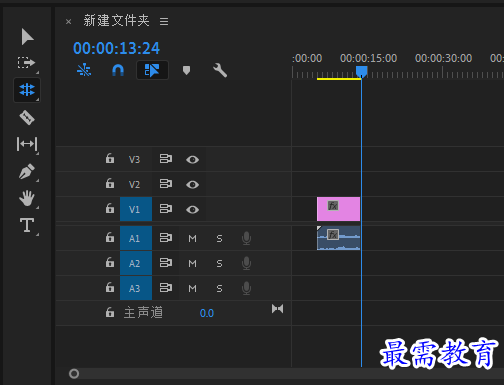Click time ruler at 00:00:15:00
The height and width of the screenshot is (385, 504).
(368, 59)
